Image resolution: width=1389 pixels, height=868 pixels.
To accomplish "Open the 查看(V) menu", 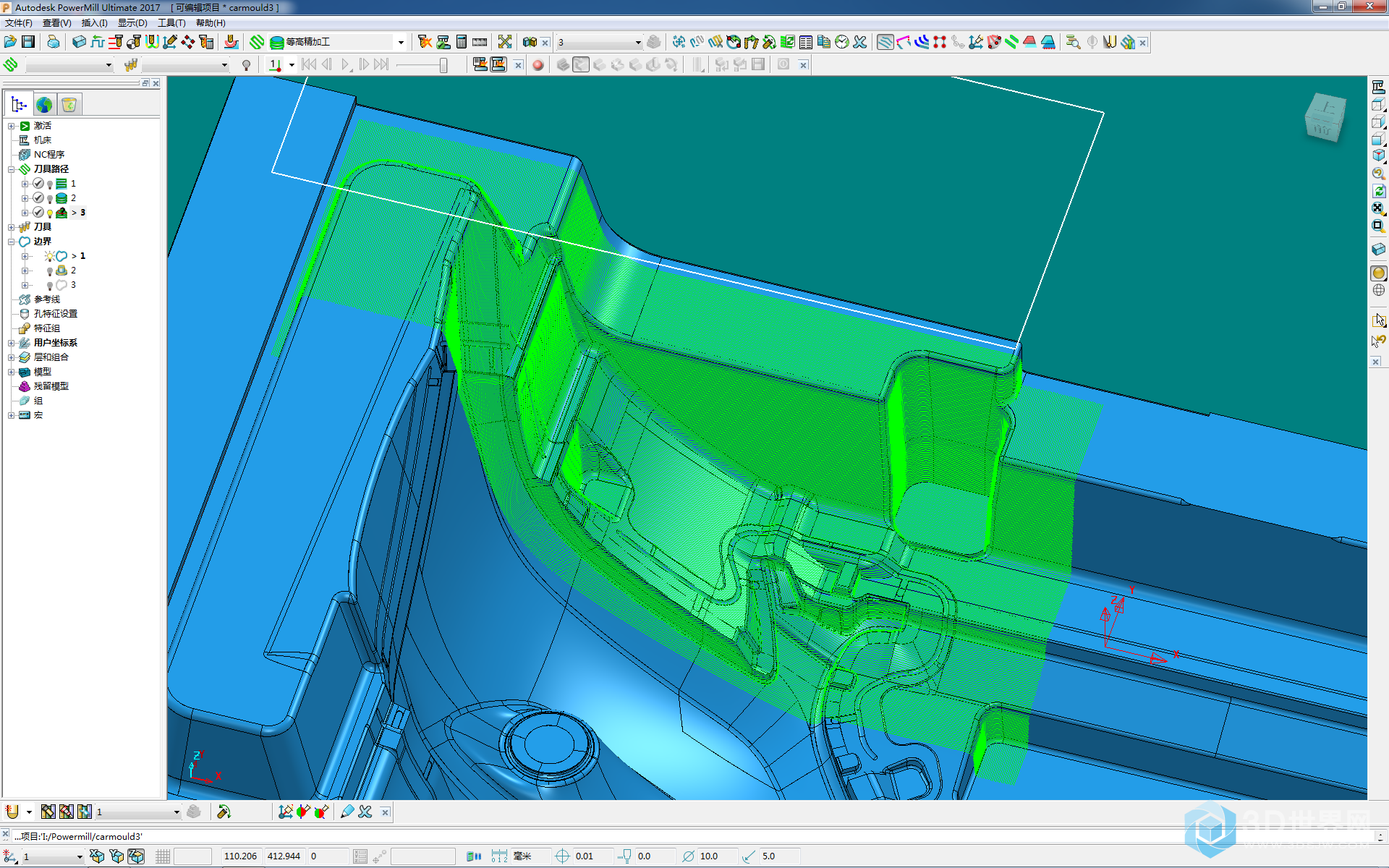I will [56, 22].
